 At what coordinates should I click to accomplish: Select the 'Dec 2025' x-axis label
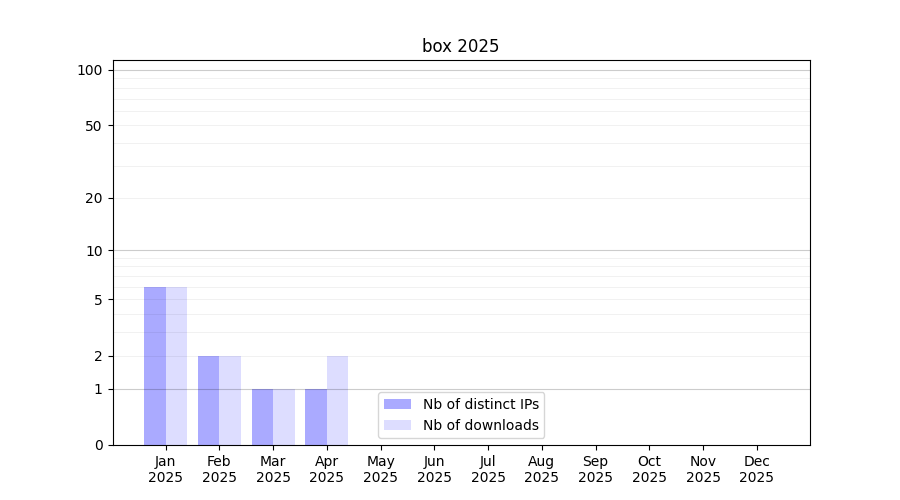pyautogui.click(x=756, y=469)
